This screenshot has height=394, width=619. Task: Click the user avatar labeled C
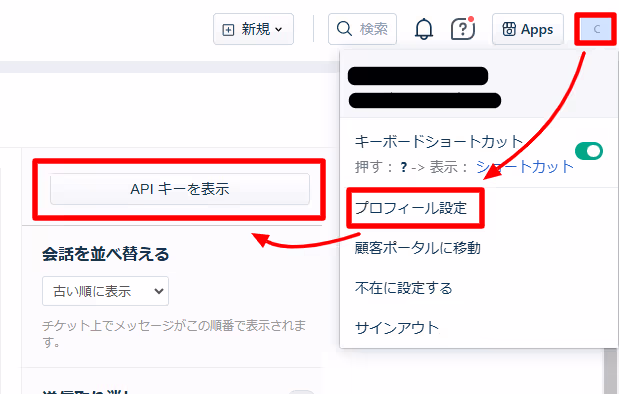pos(596,29)
